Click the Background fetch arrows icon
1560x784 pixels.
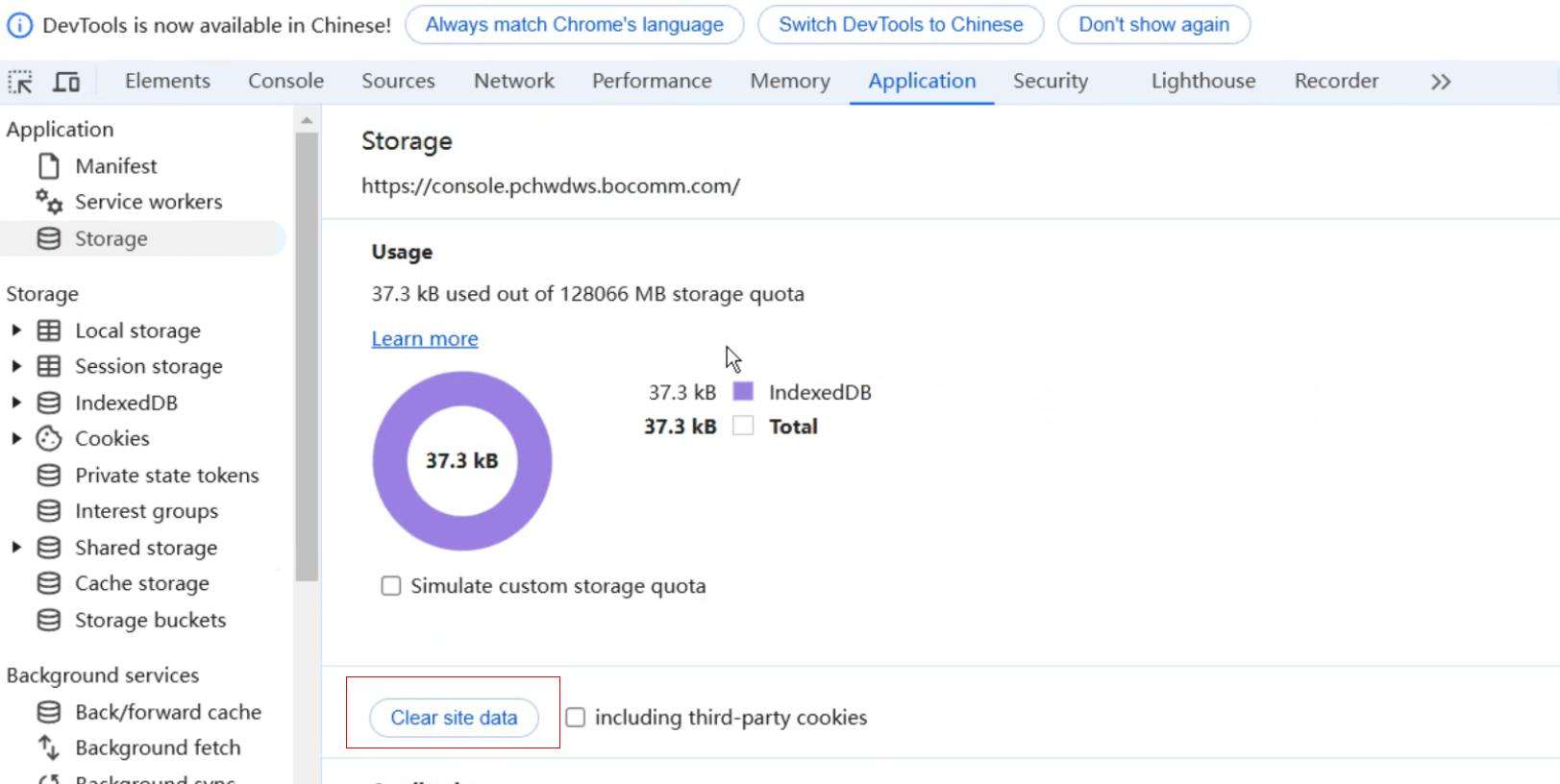tap(49, 747)
